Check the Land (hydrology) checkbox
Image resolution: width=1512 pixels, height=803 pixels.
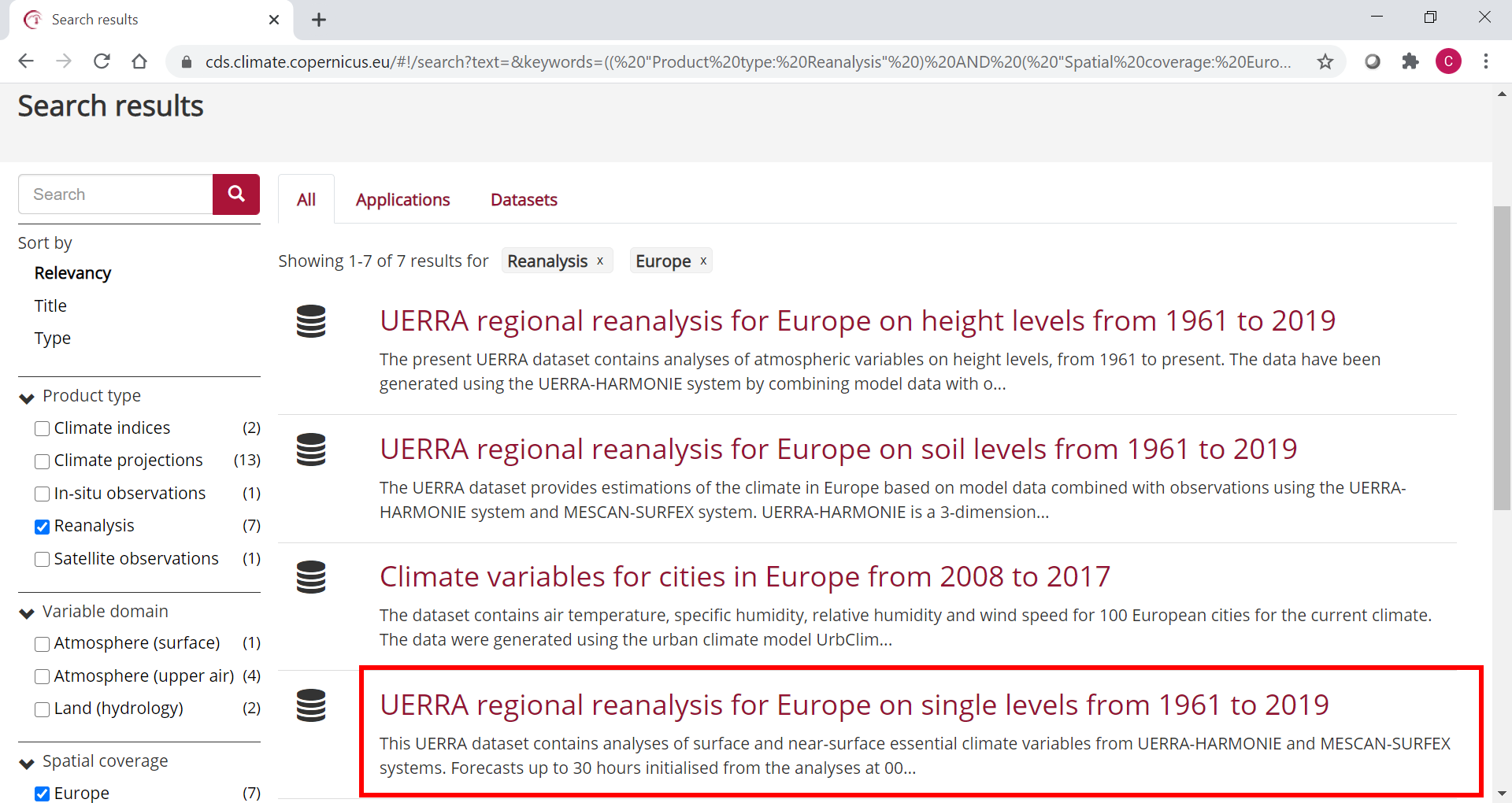point(43,709)
